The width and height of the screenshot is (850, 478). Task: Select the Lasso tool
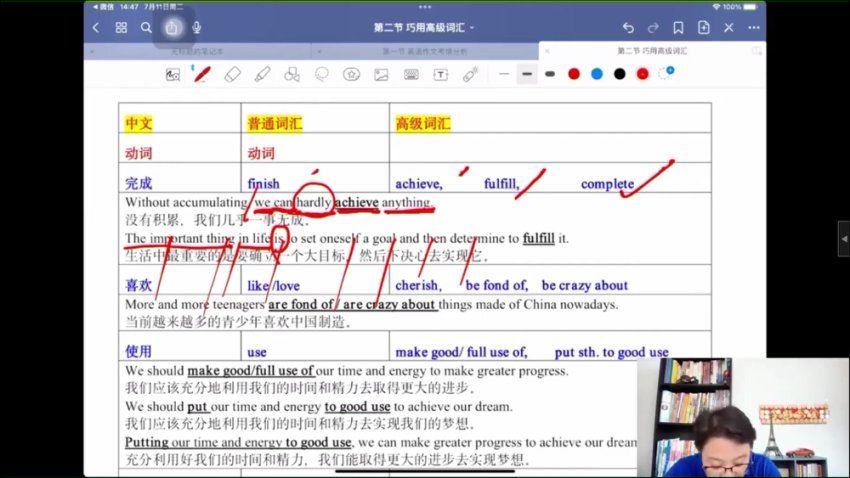[322, 74]
